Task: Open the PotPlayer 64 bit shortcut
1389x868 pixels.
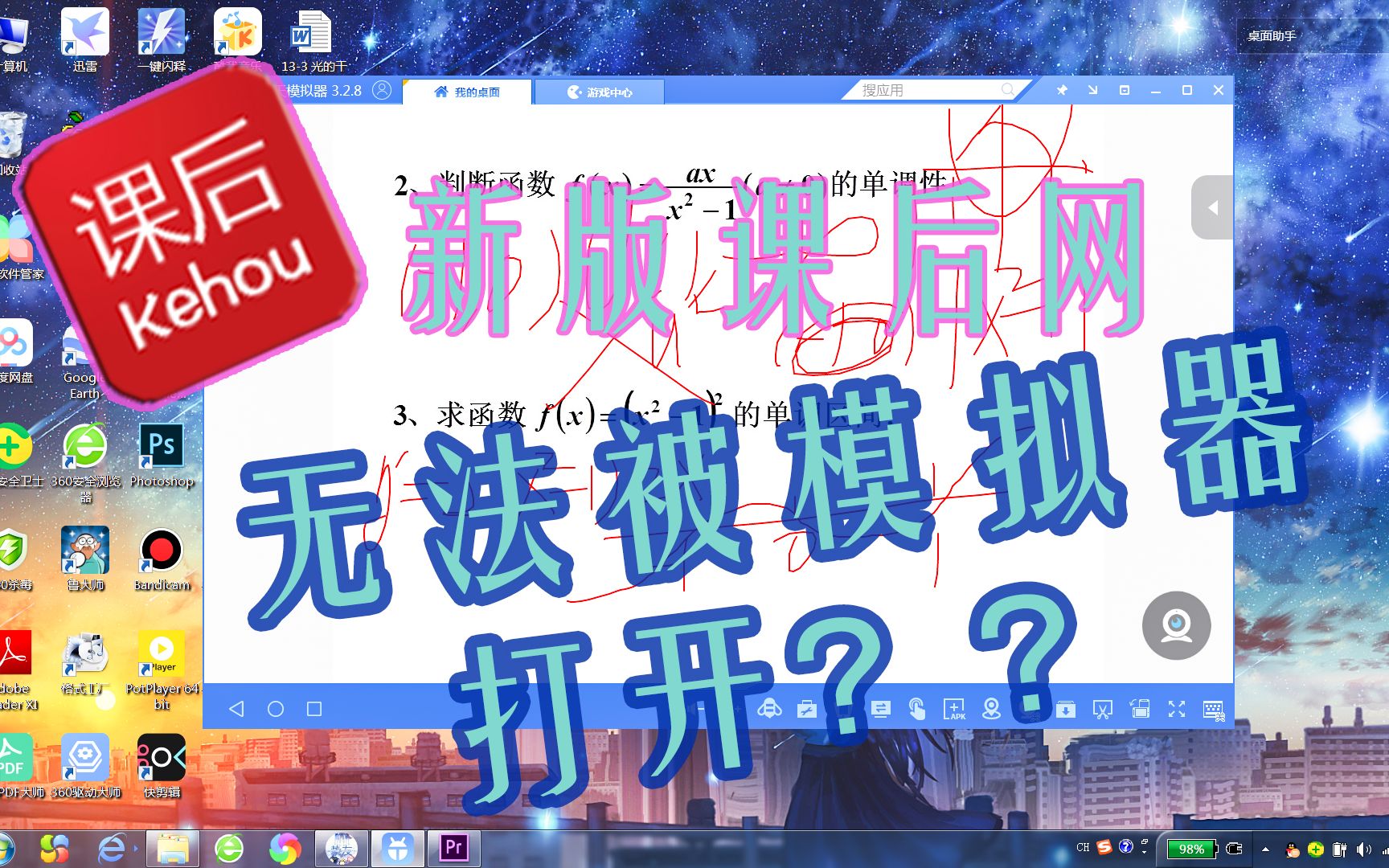Action: 162,671
